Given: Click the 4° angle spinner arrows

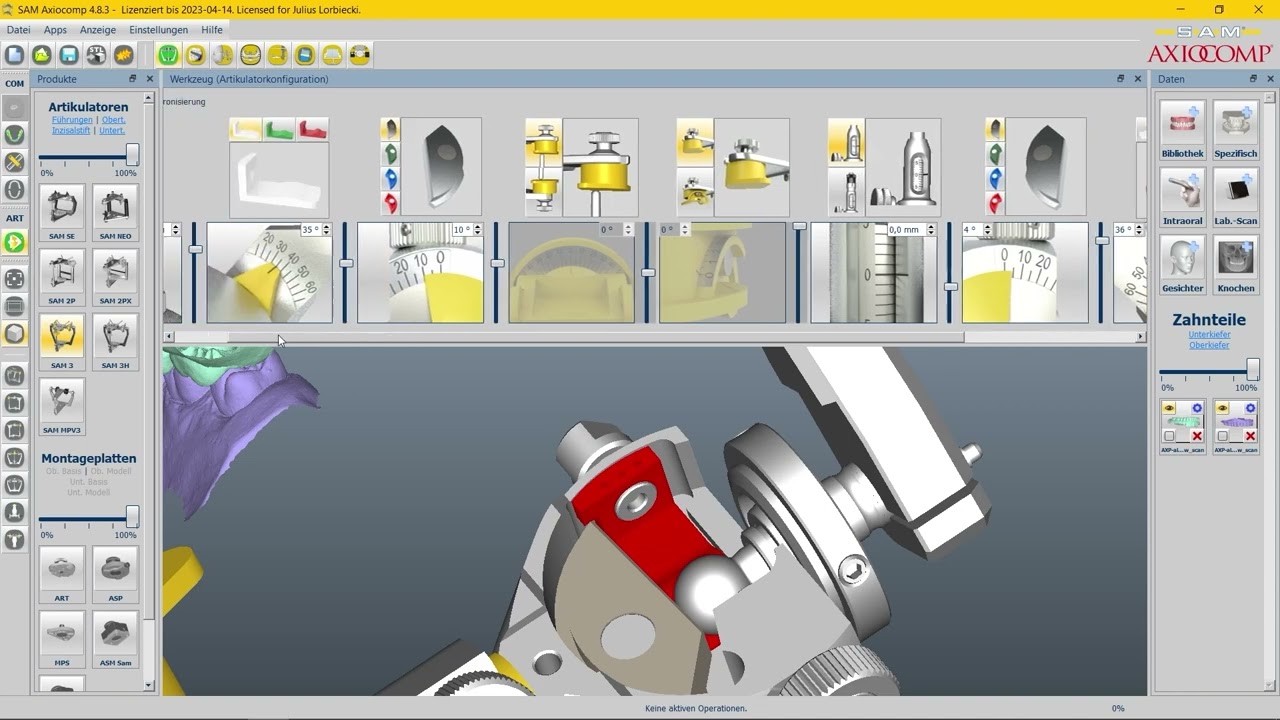Looking at the screenshot, I should point(987,230).
